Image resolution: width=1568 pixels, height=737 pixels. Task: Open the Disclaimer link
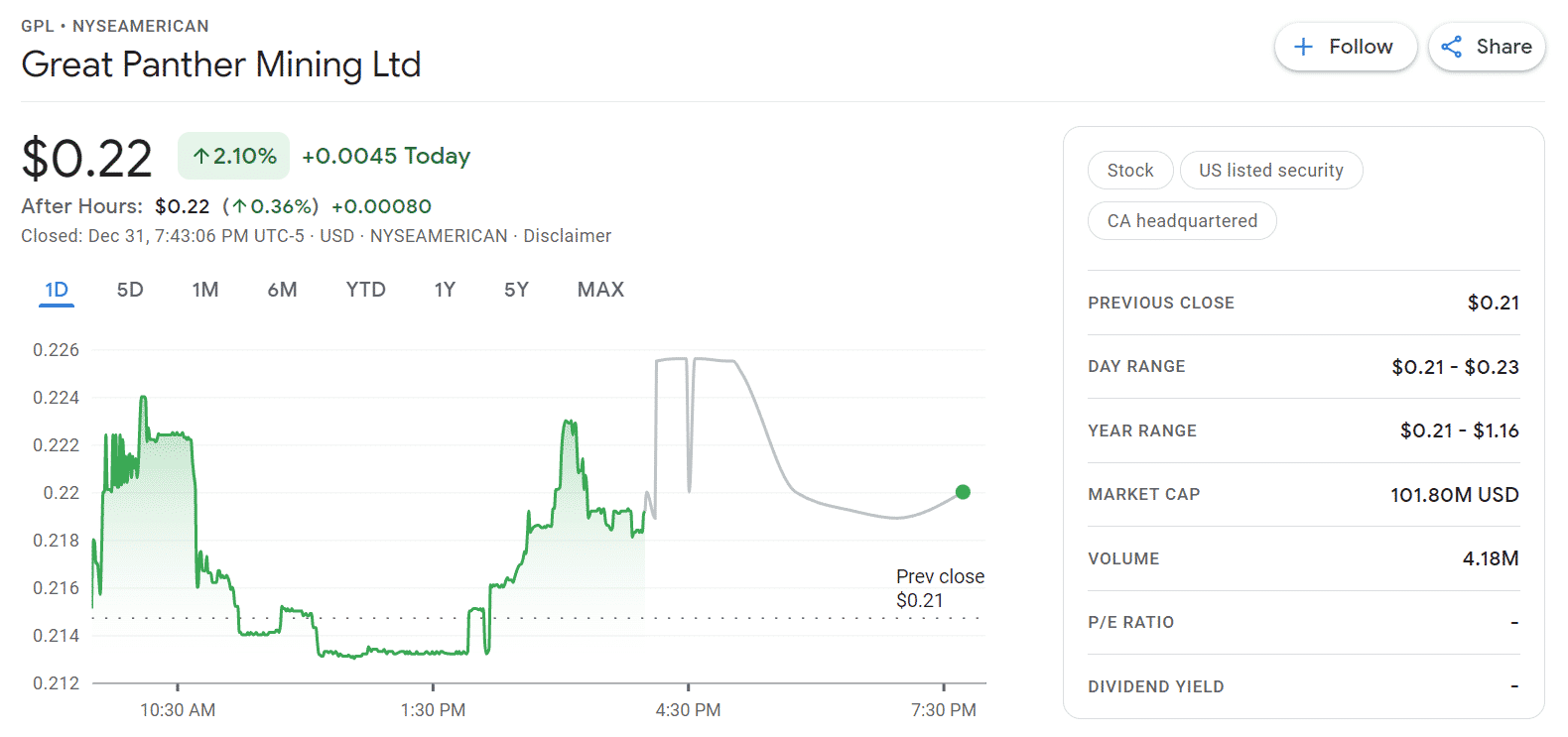point(567,236)
